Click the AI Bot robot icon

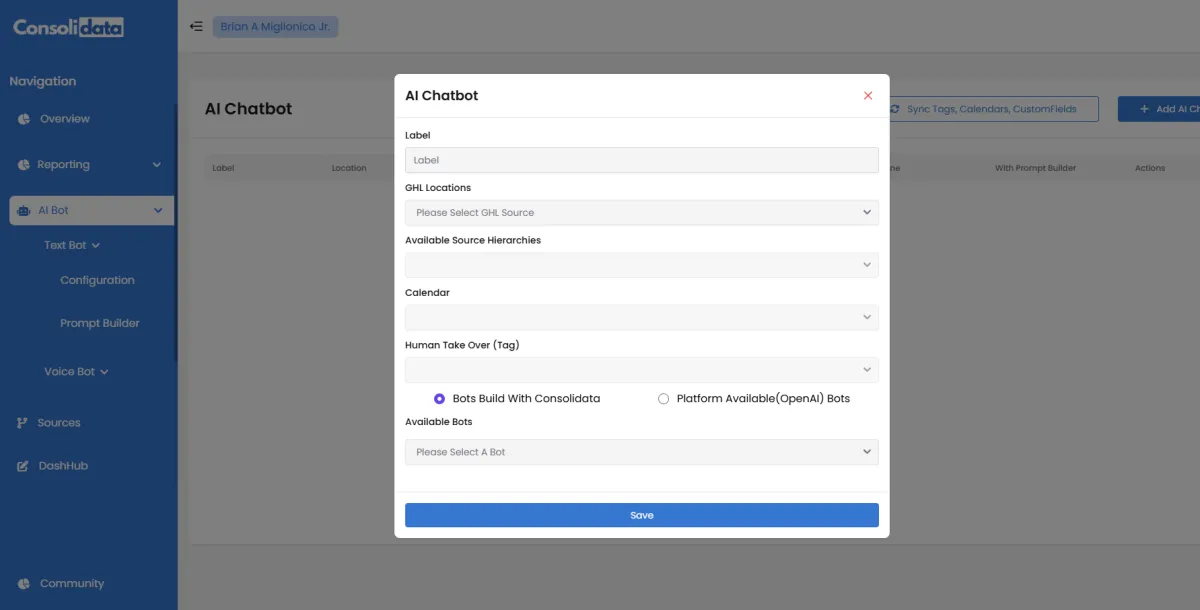(24, 210)
